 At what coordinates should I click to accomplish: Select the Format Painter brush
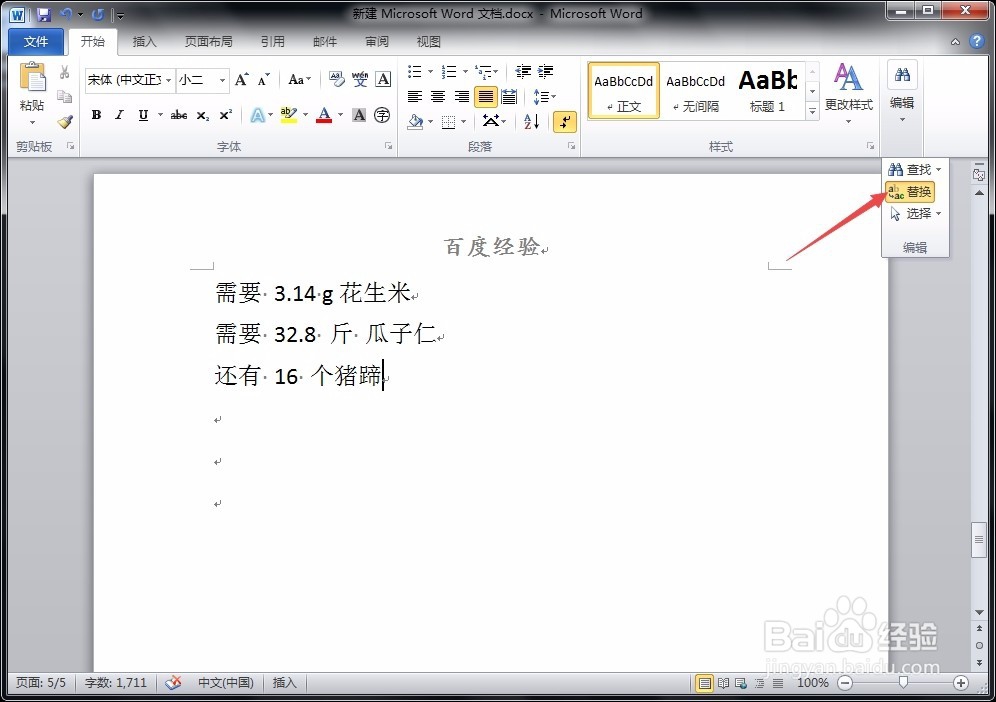coord(65,121)
